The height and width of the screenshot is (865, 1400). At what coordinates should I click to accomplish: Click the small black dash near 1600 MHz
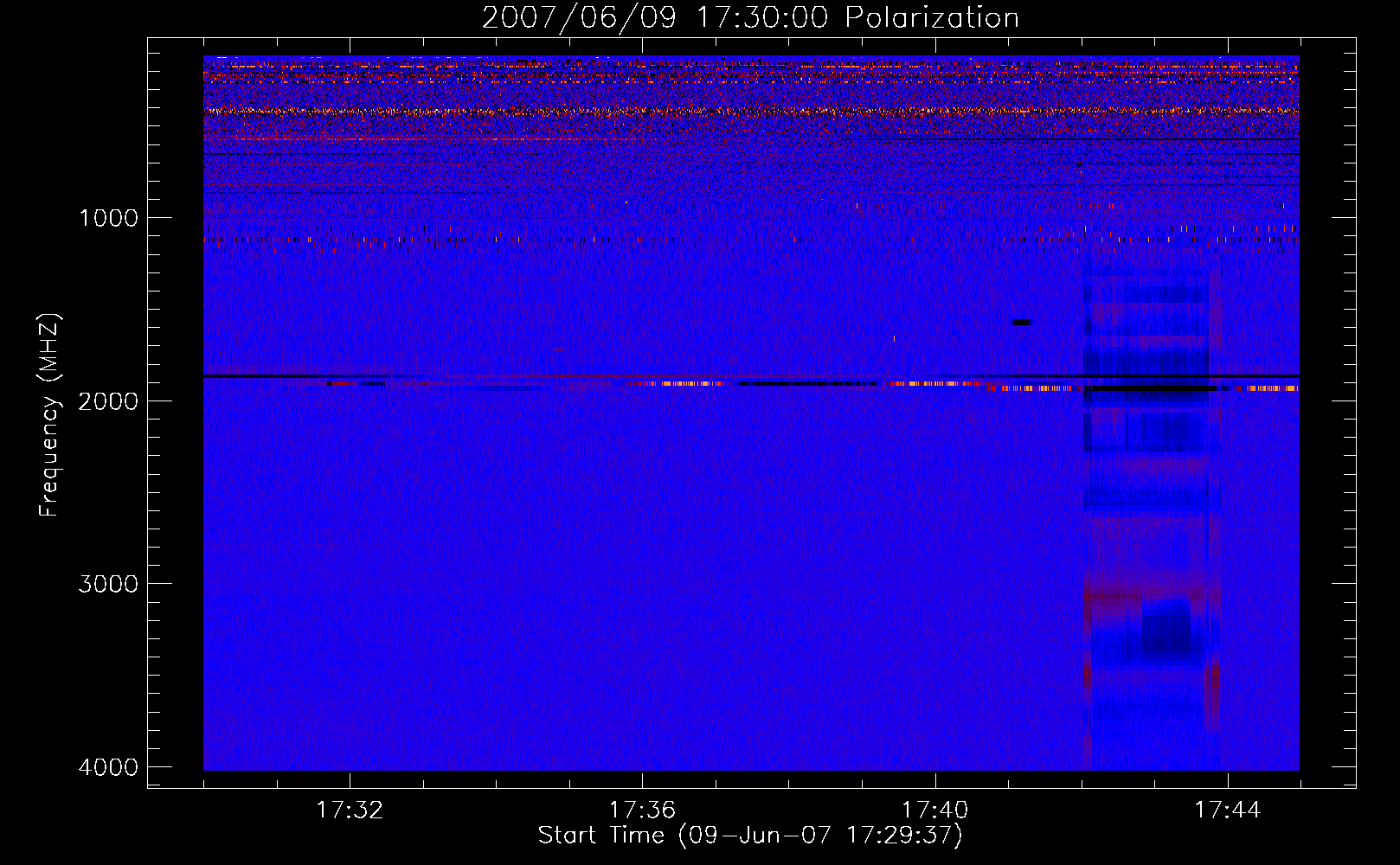pyautogui.click(x=1022, y=323)
